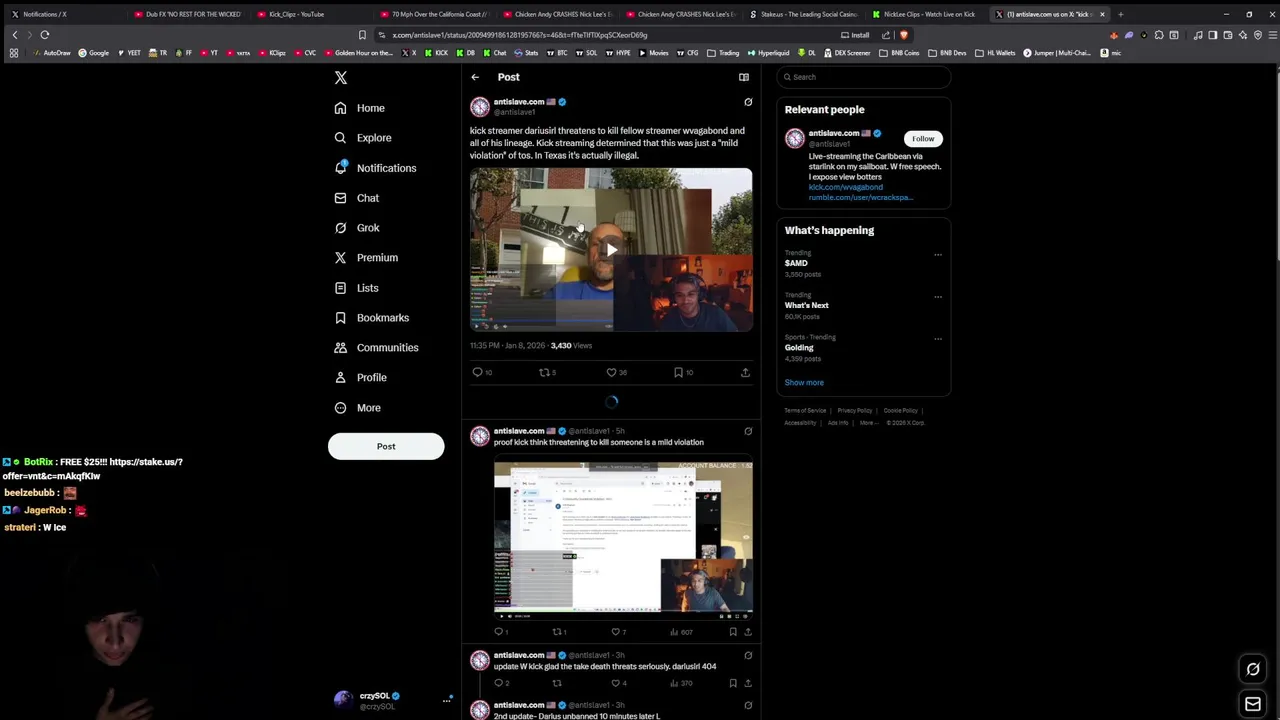Click the X logo in the sidebar

point(340,77)
